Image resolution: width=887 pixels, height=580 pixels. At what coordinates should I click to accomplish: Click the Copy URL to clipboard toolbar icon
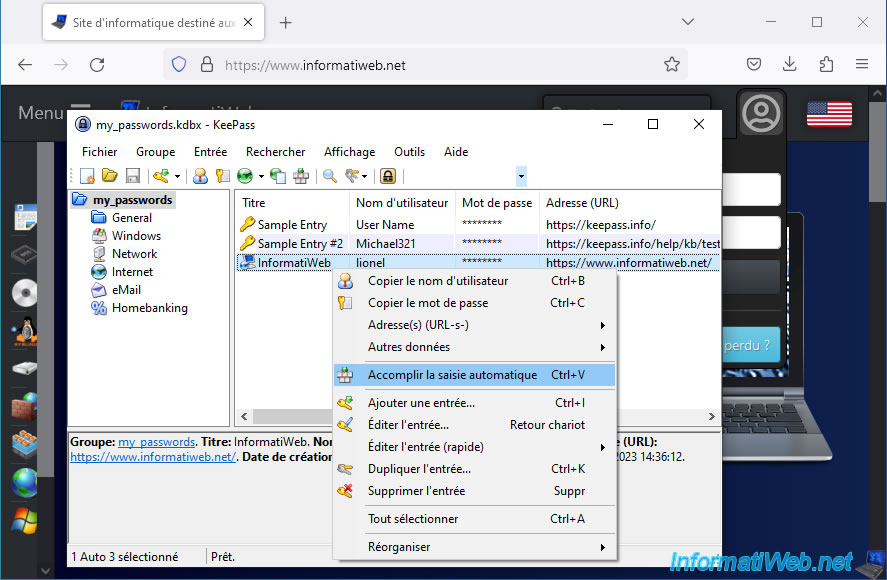point(278,176)
